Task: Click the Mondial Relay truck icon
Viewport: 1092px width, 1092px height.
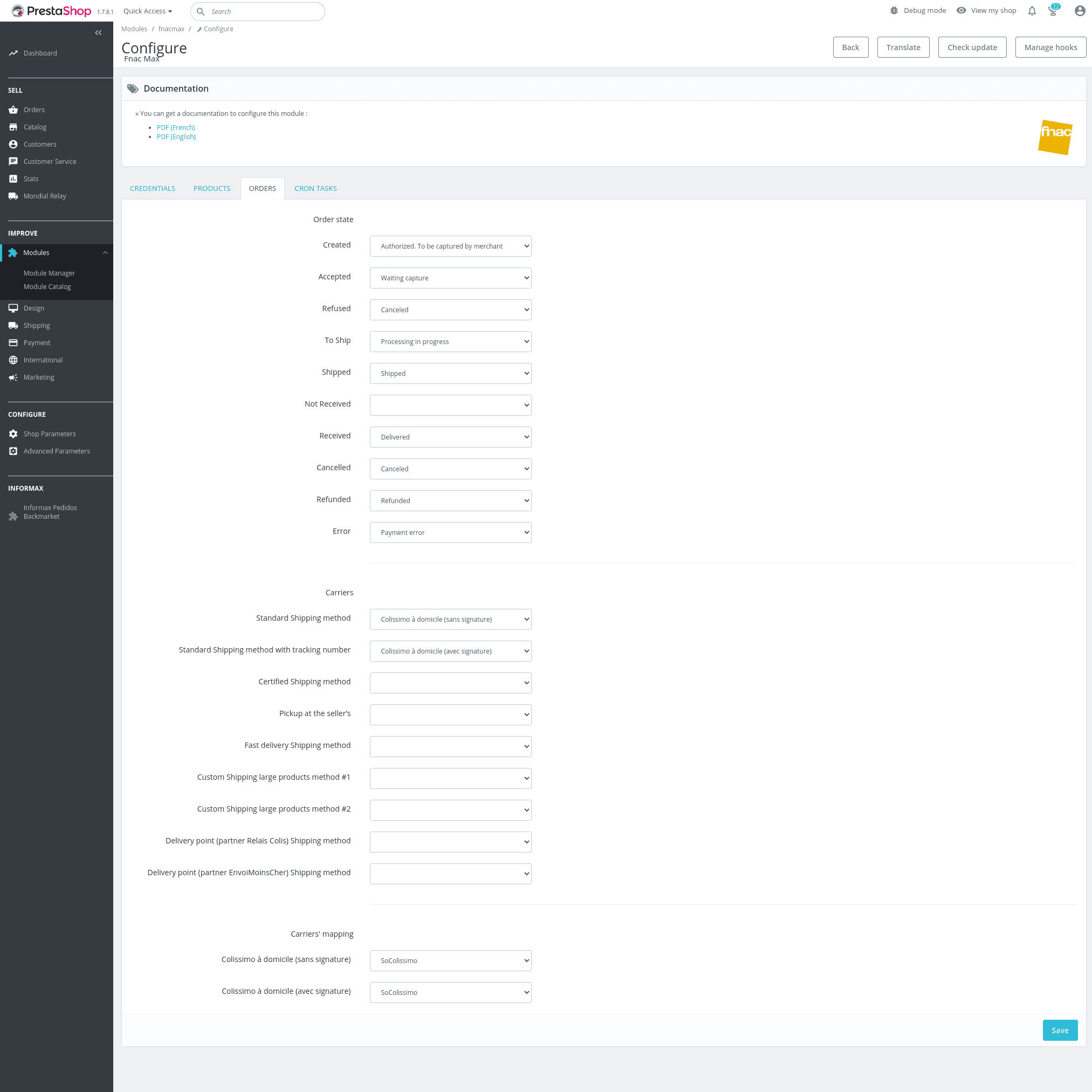Action: click(x=13, y=196)
